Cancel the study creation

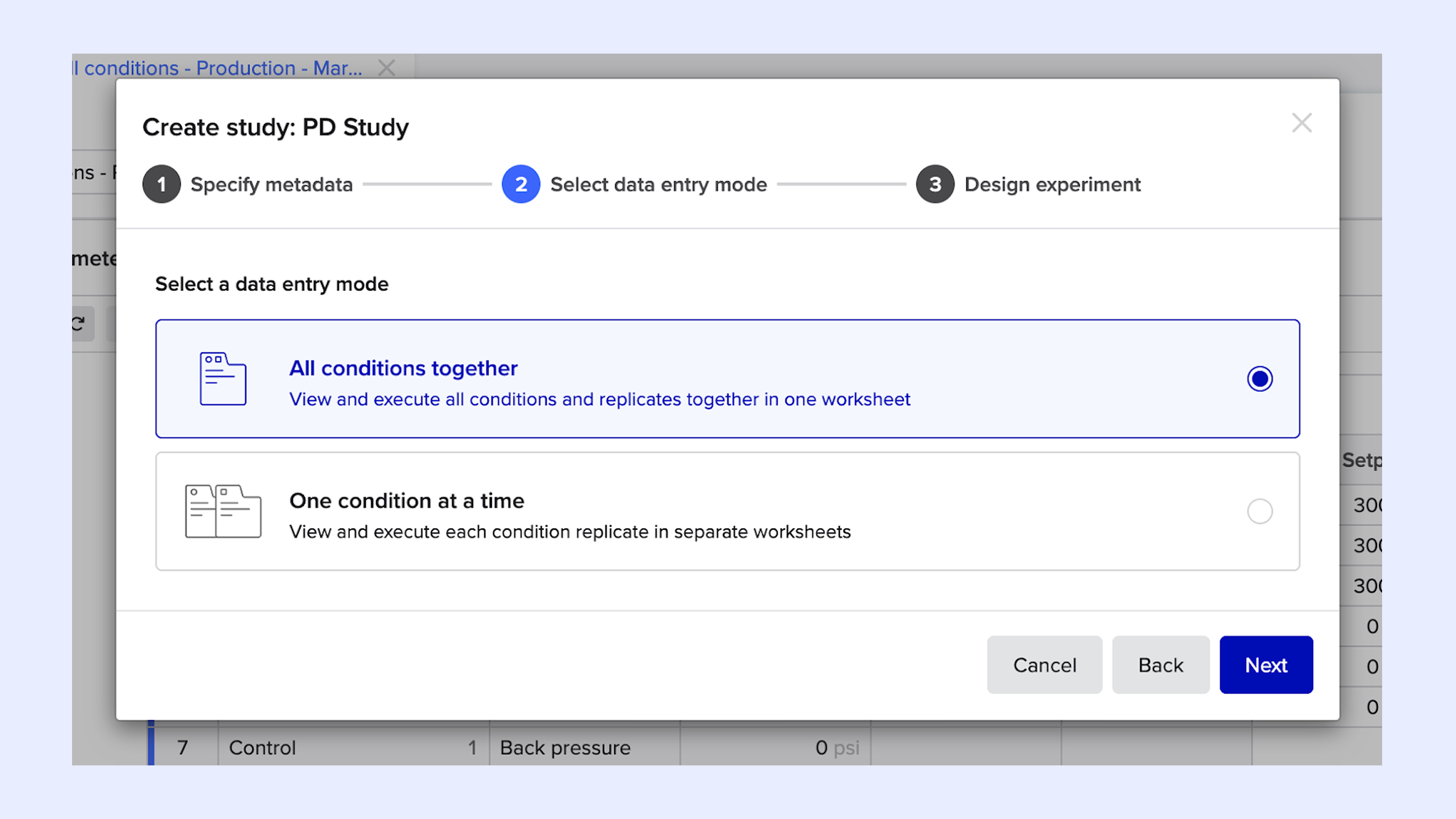point(1045,665)
